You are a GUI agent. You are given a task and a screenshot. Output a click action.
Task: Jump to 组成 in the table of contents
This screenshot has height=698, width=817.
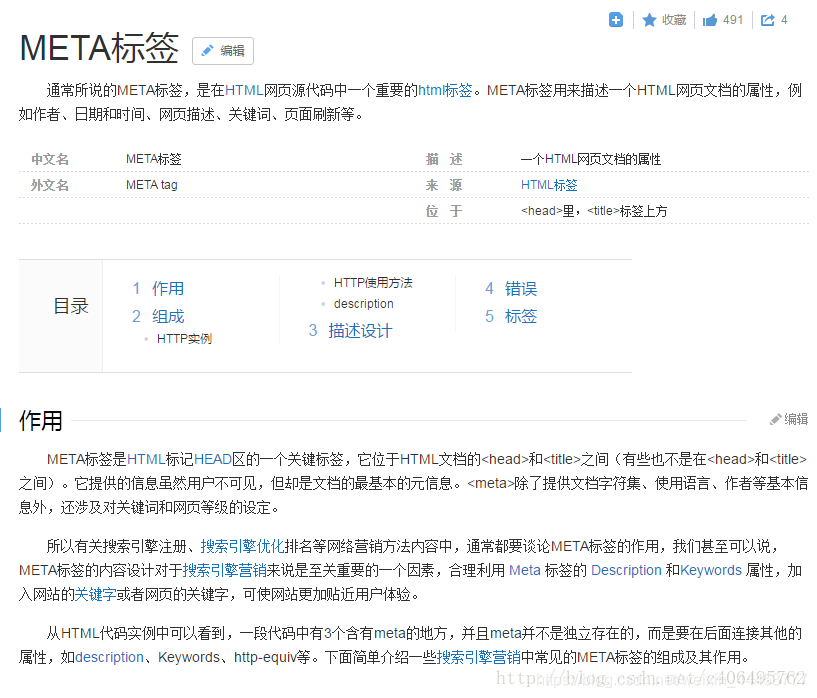[168, 315]
